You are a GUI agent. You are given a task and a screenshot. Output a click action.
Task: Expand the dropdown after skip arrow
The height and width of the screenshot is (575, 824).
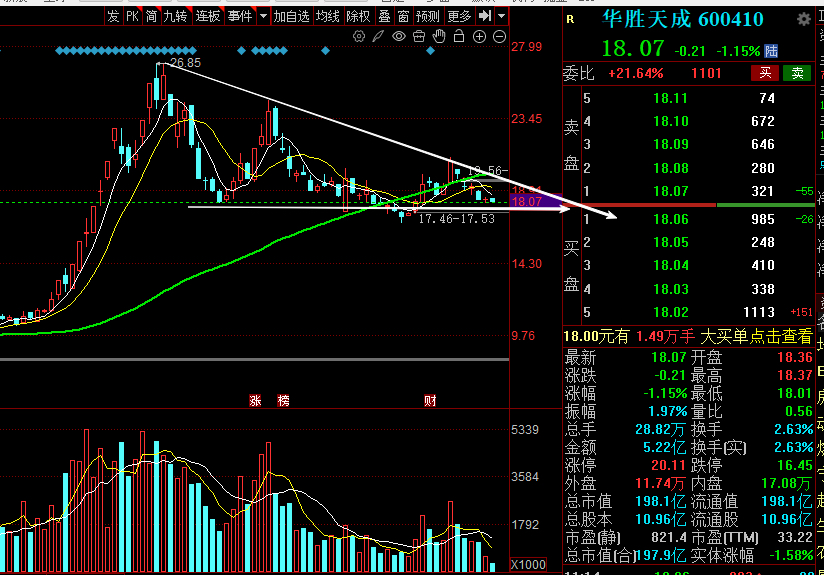(502, 16)
